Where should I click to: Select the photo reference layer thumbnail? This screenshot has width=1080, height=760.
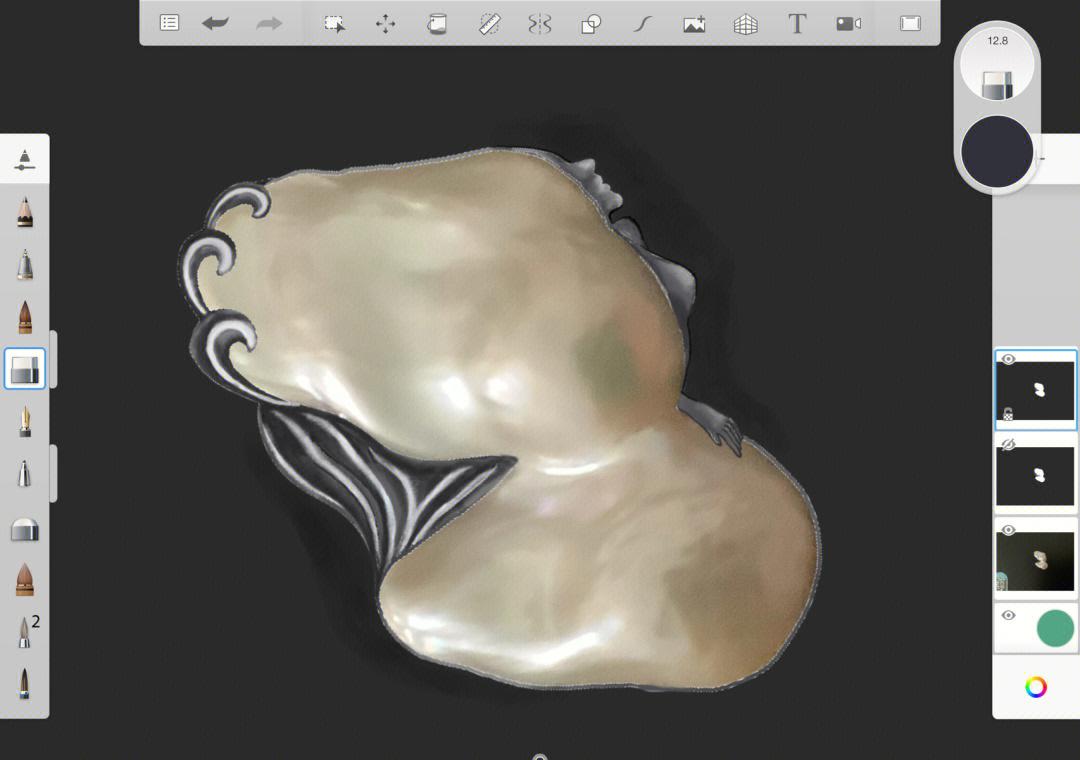(x=1035, y=561)
